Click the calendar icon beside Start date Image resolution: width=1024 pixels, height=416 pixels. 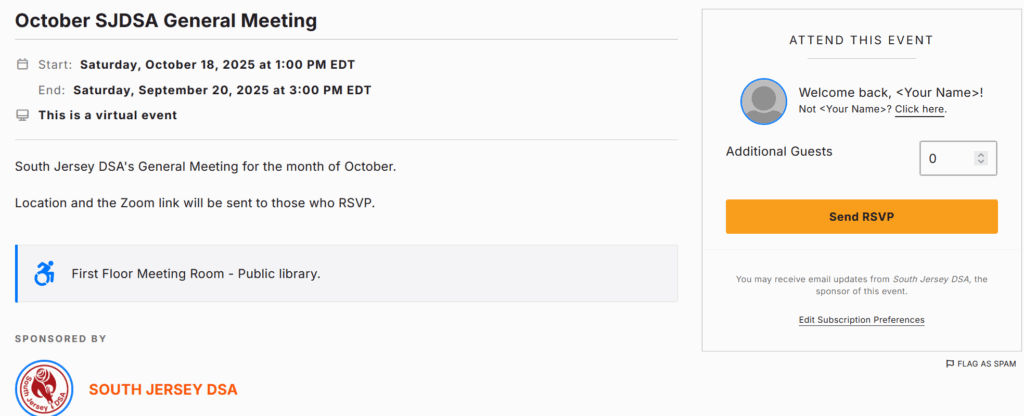[x=23, y=64]
